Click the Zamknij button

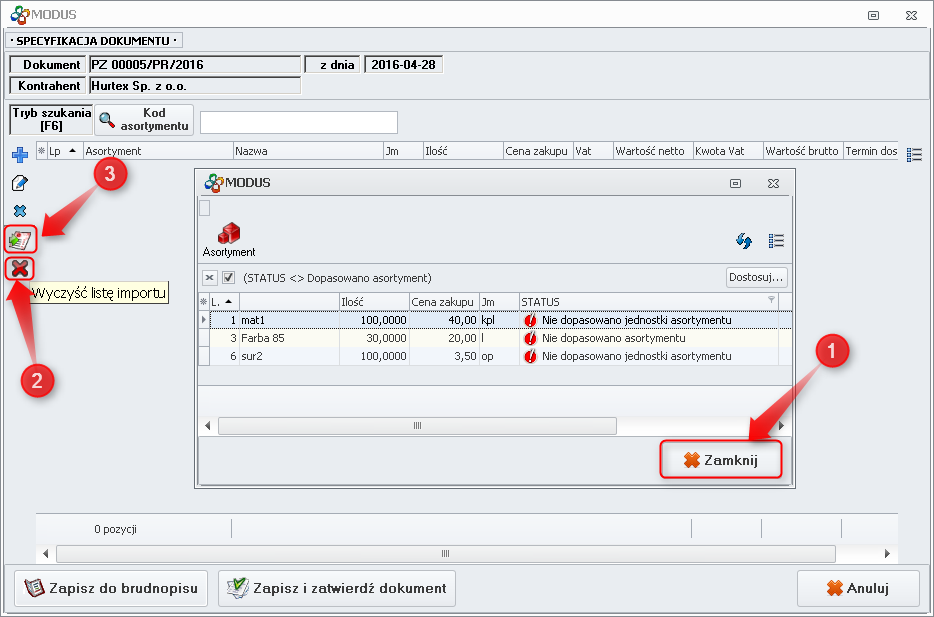(x=720, y=460)
